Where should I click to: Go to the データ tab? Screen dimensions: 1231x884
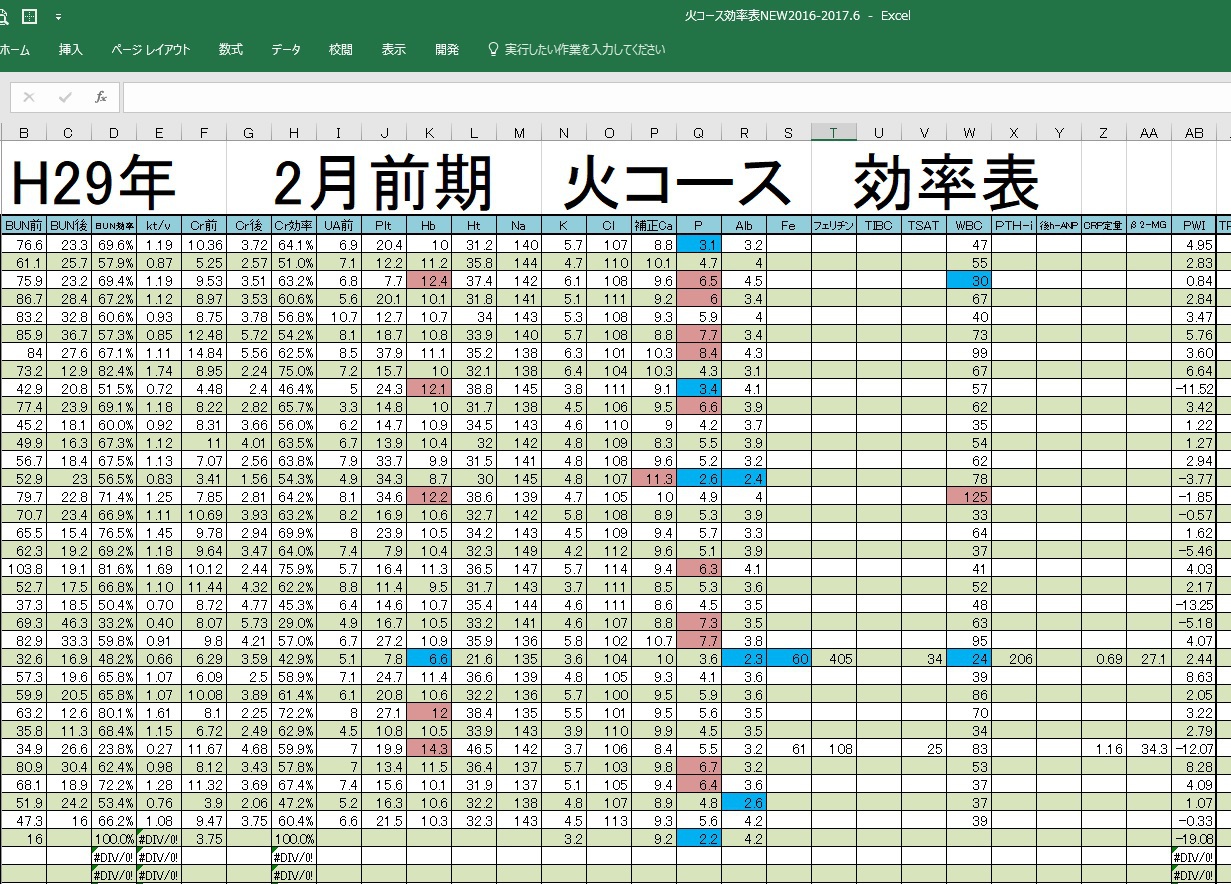(286, 49)
